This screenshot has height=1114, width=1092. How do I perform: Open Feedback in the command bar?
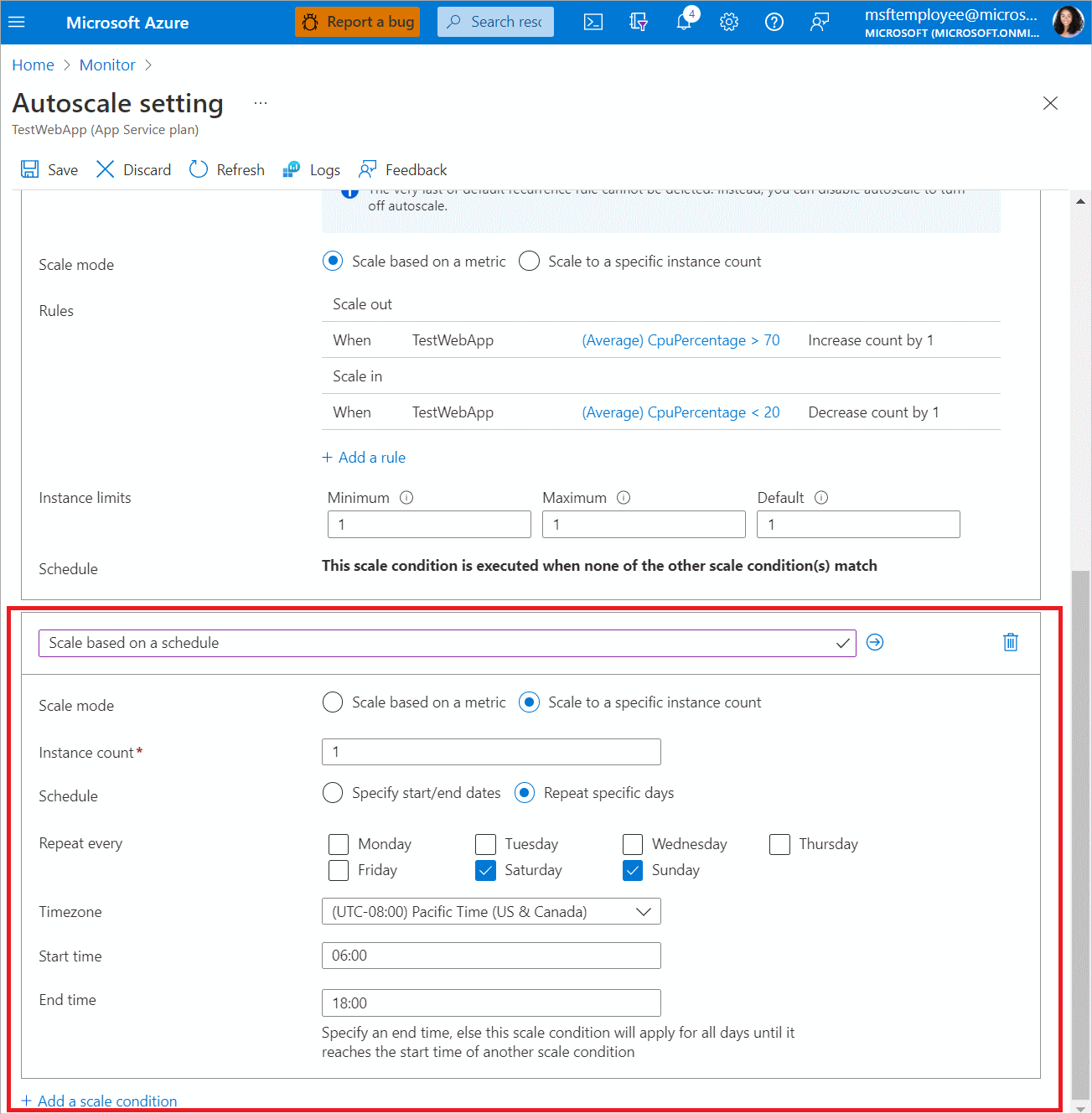coord(403,170)
